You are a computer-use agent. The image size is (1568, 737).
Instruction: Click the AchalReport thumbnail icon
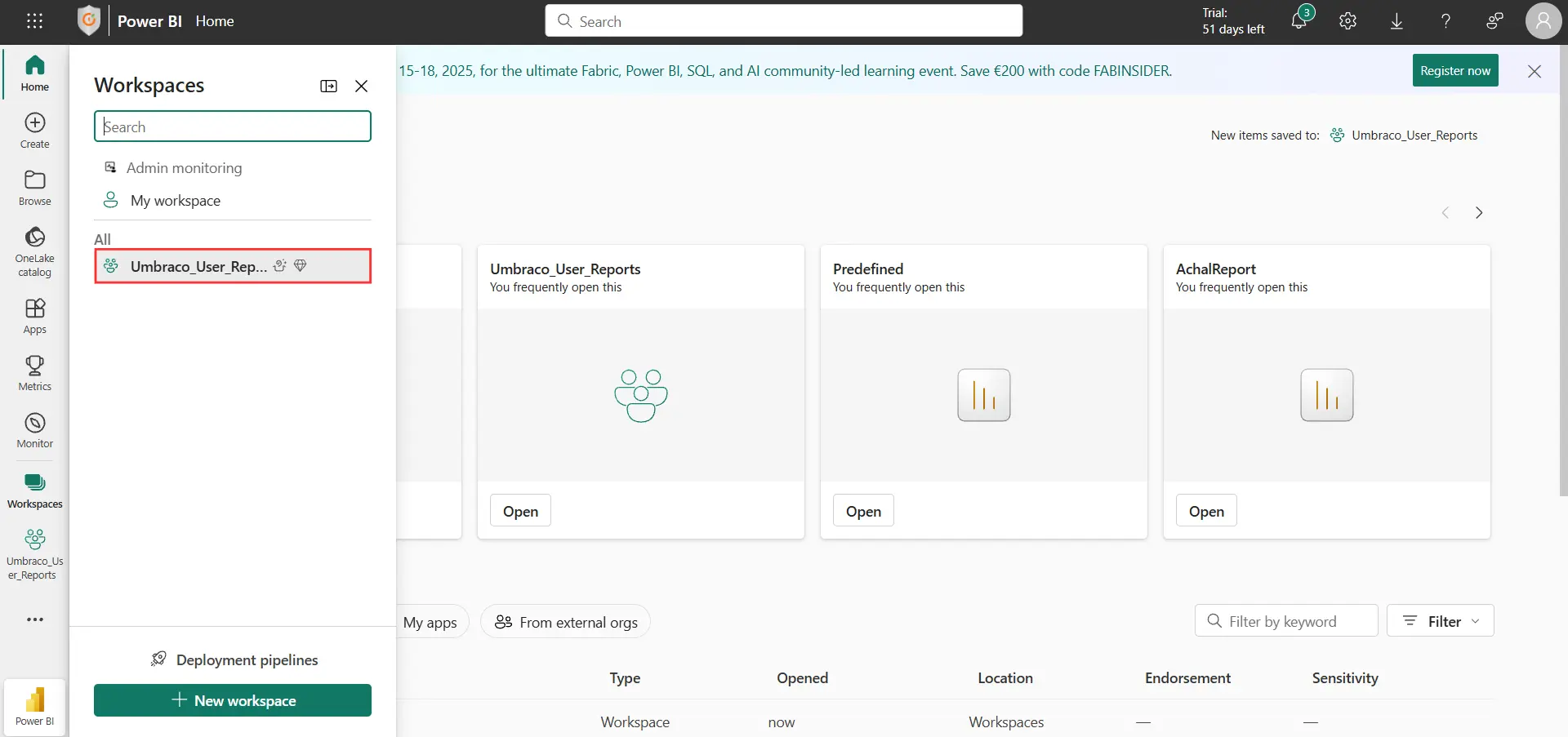(1327, 395)
